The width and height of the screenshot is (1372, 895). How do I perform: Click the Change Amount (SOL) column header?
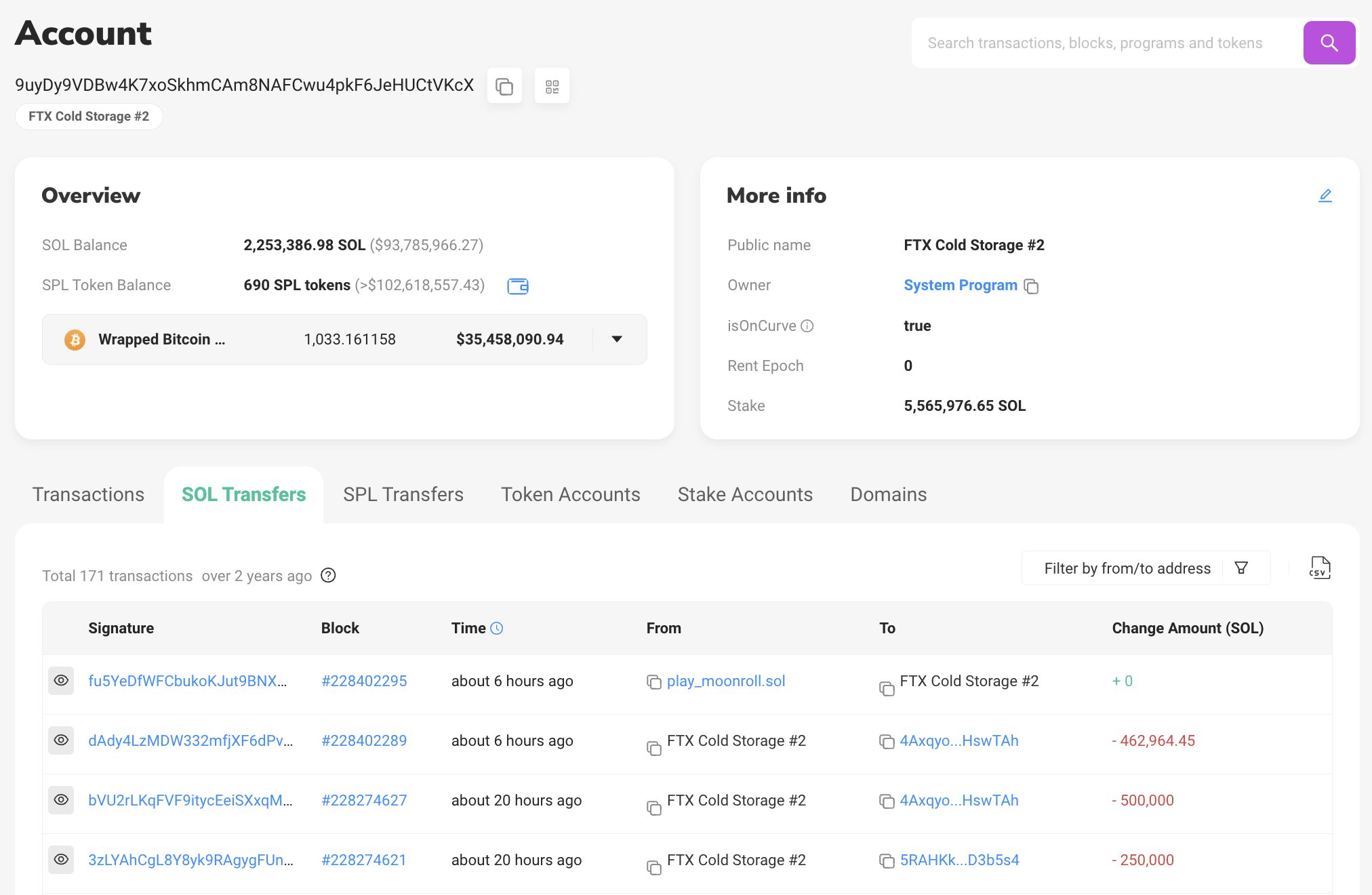[1188, 629]
